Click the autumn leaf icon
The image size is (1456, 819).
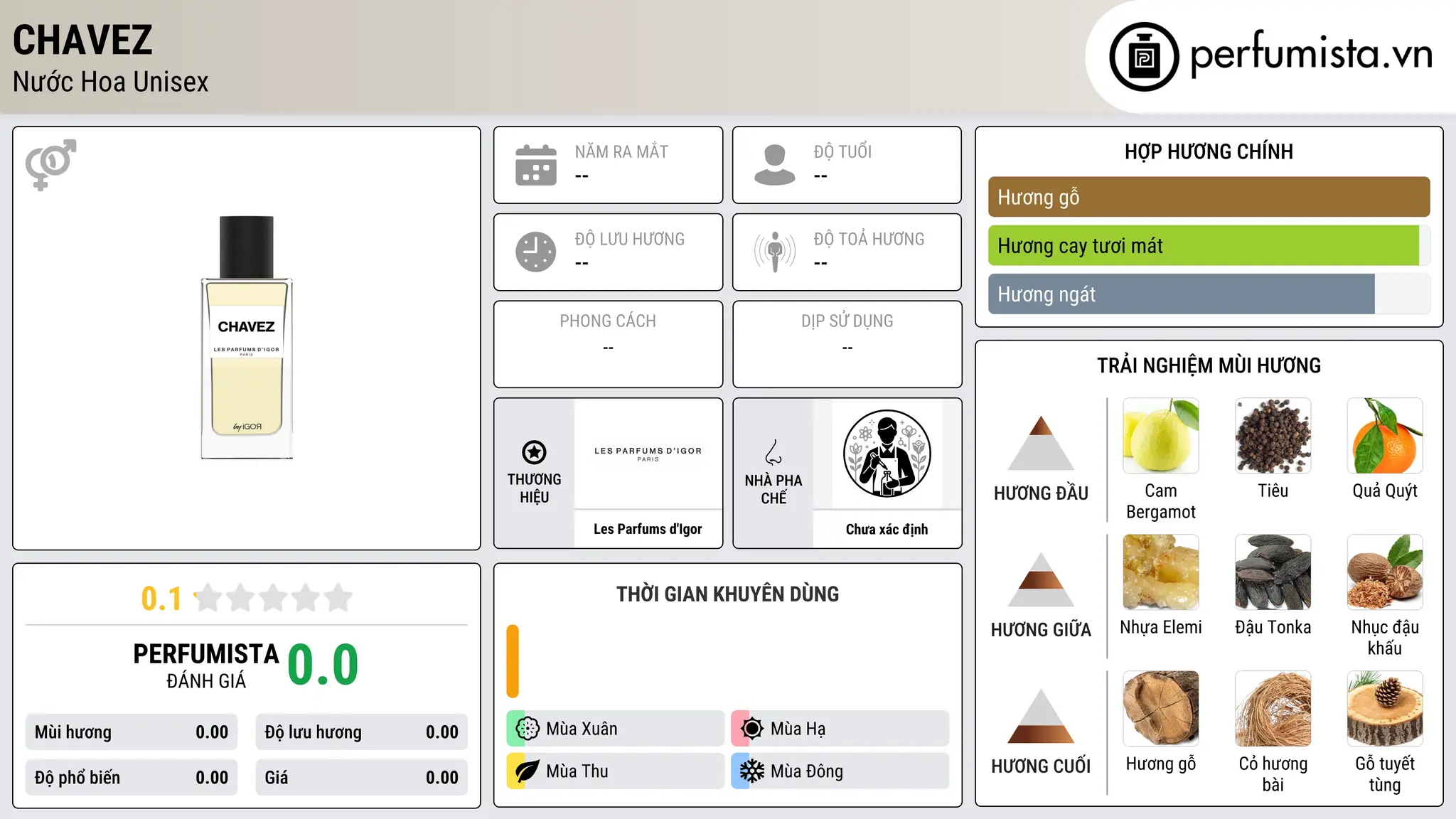(528, 771)
